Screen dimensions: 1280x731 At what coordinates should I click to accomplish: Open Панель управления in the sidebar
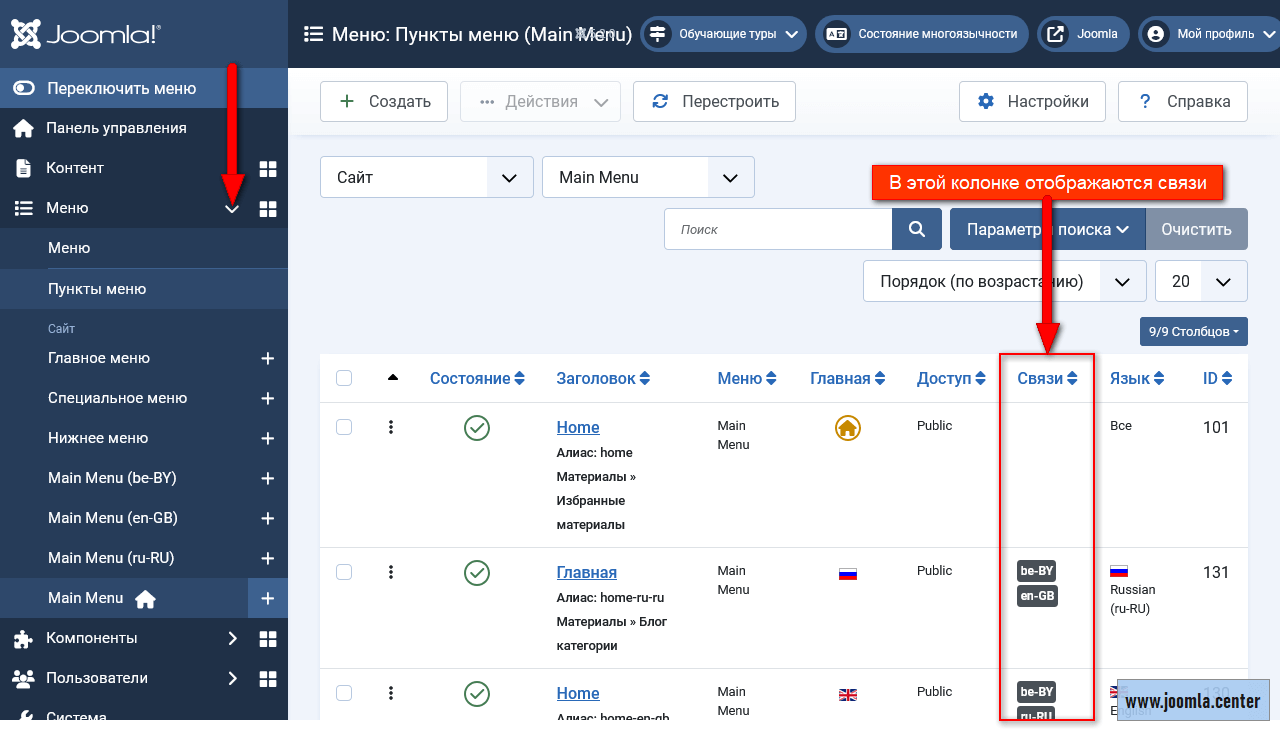pyautogui.click(x=116, y=128)
